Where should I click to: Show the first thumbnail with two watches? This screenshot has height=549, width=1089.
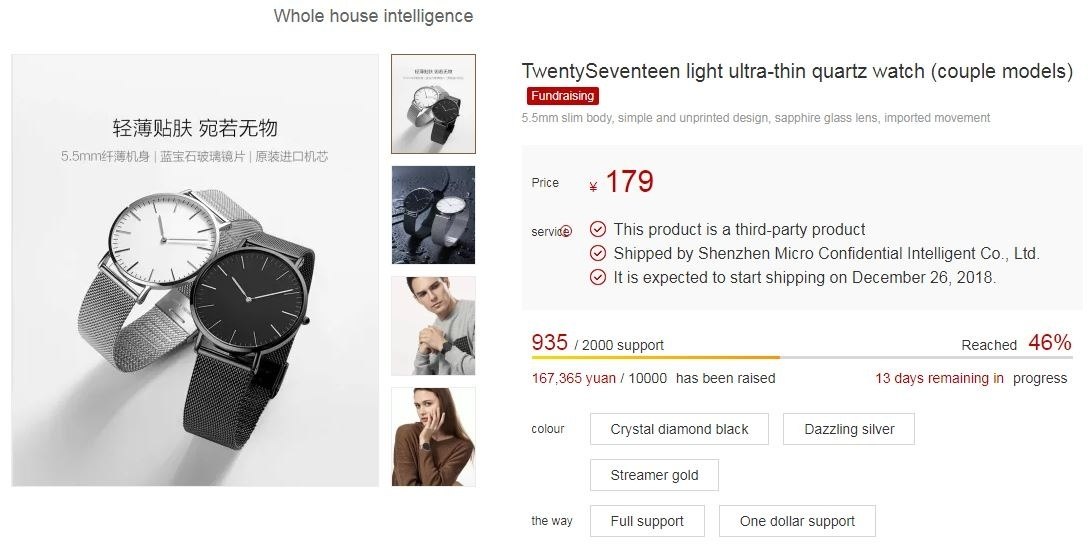click(x=433, y=104)
